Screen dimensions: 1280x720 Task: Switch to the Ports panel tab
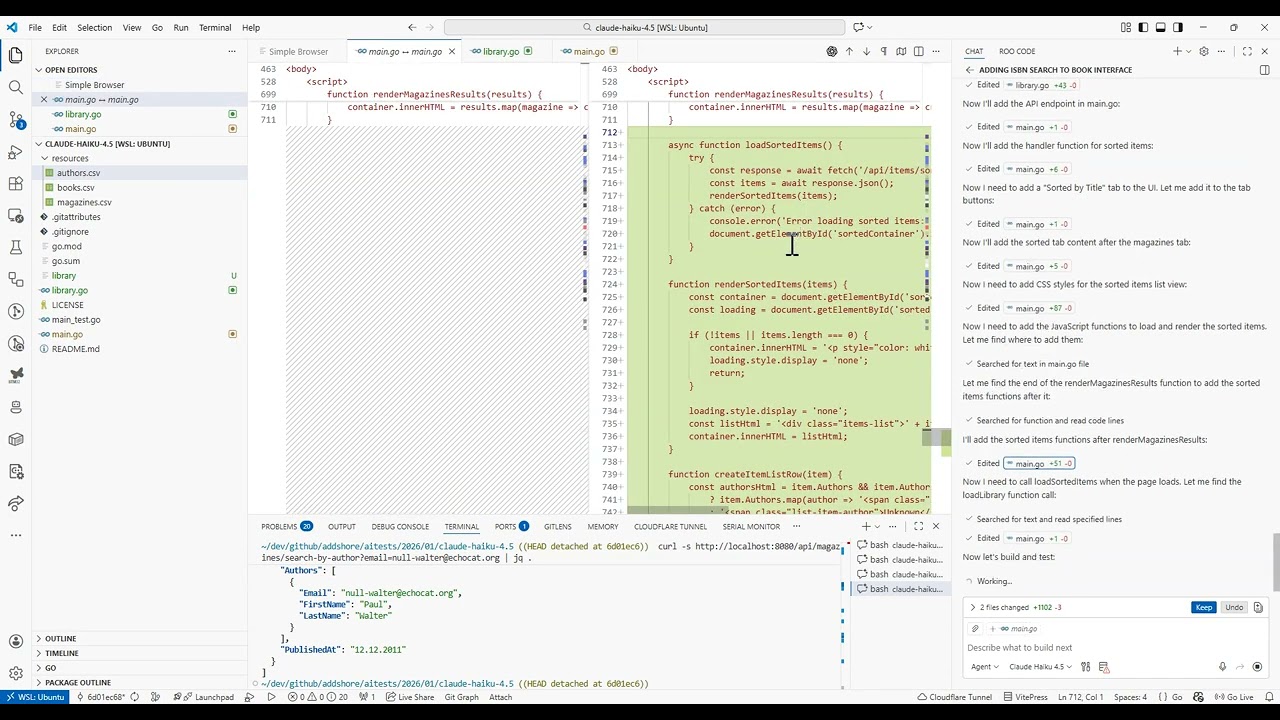point(511,526)
